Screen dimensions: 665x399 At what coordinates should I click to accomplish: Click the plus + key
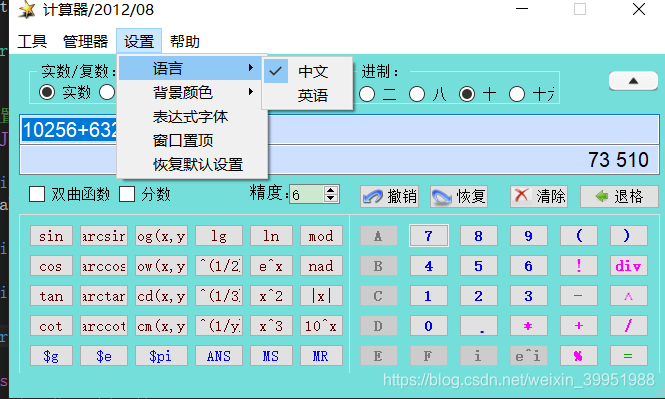579,326
